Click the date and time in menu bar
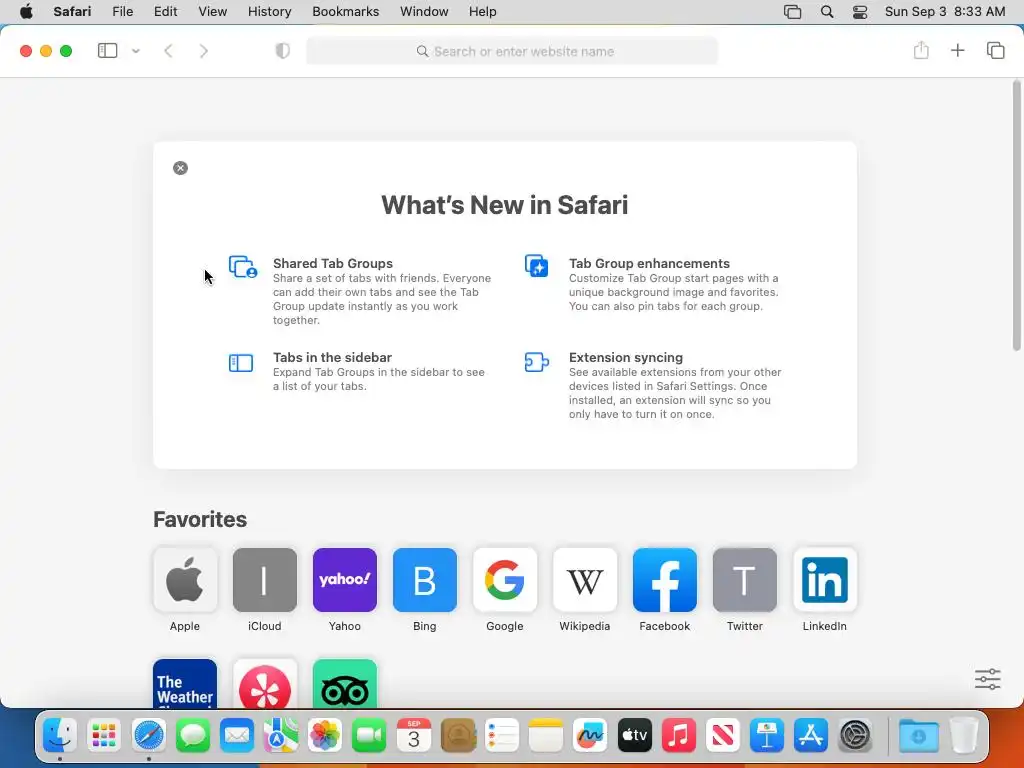 coord(945,12)
